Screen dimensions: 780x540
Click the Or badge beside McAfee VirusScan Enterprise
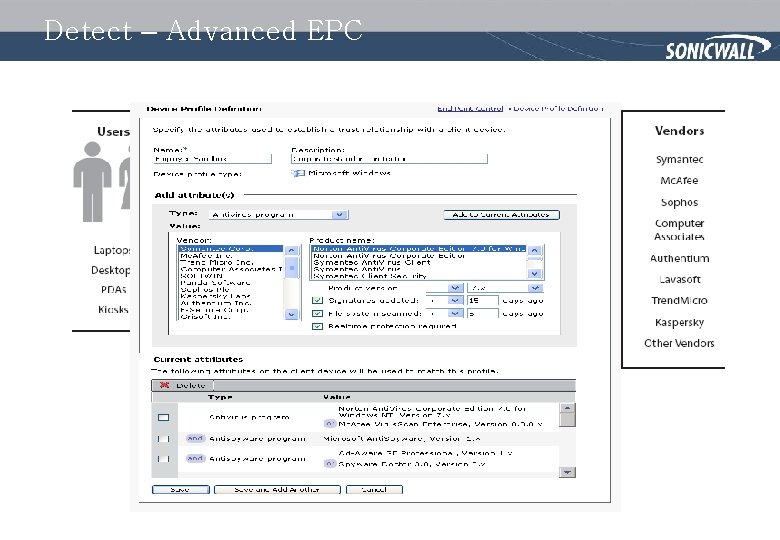tap(330, 424)
